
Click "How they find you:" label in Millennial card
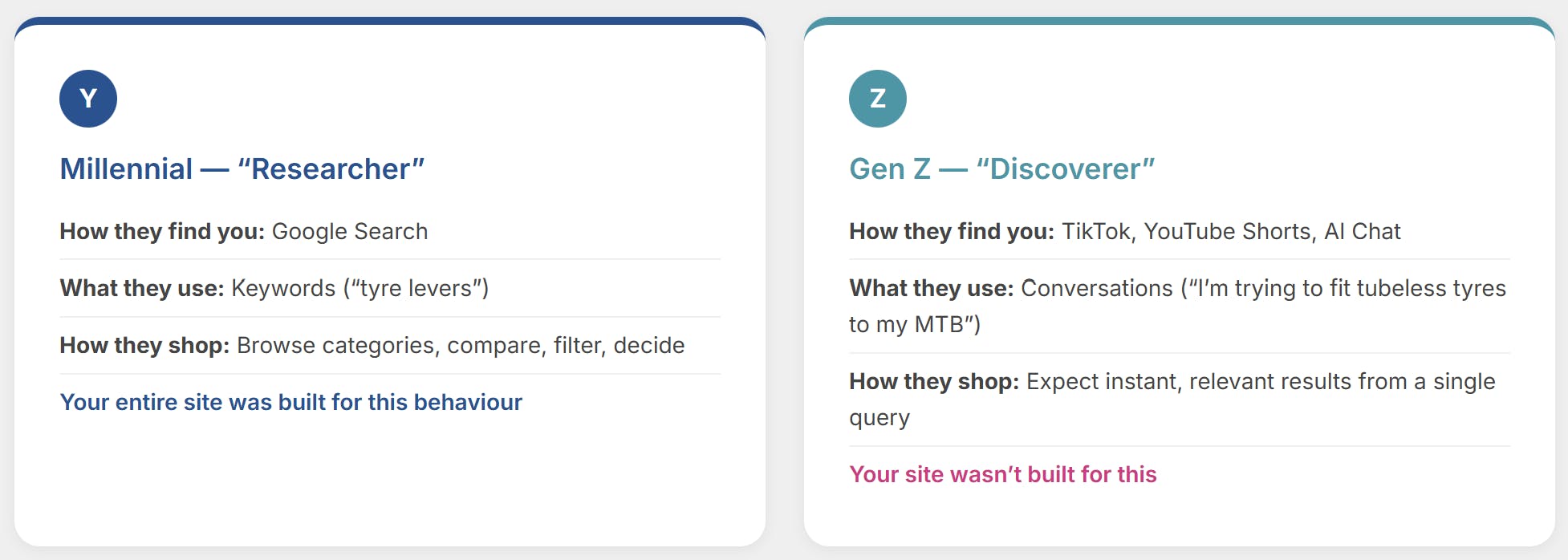(162, 232)
